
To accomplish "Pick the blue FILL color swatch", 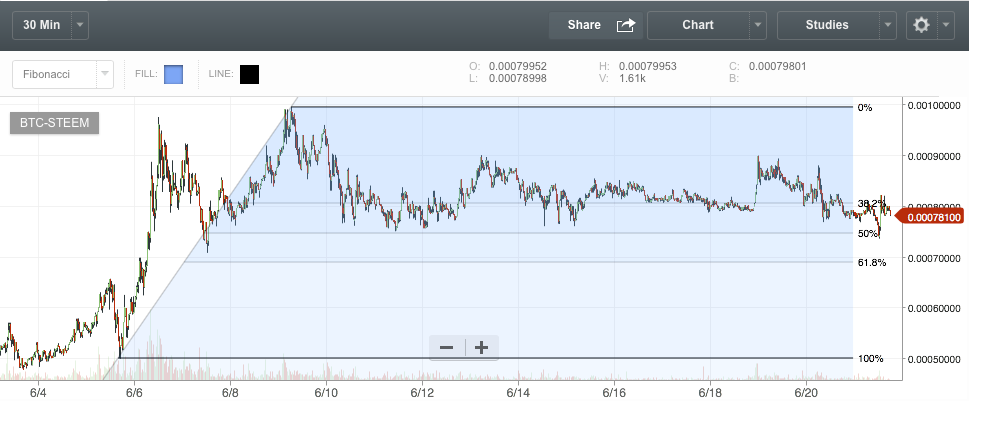I will 173,74.
